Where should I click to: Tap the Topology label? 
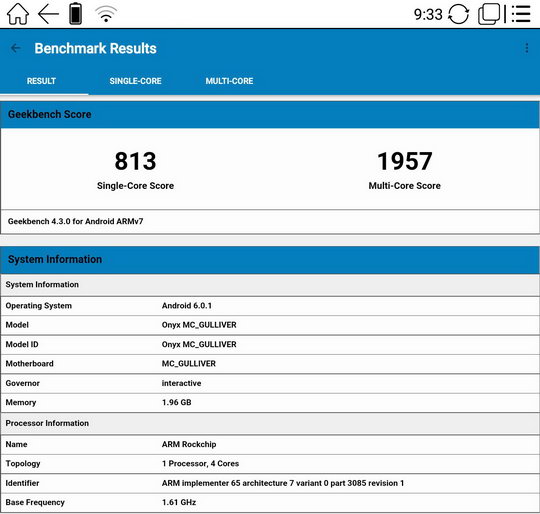click(x=23, y=464)
